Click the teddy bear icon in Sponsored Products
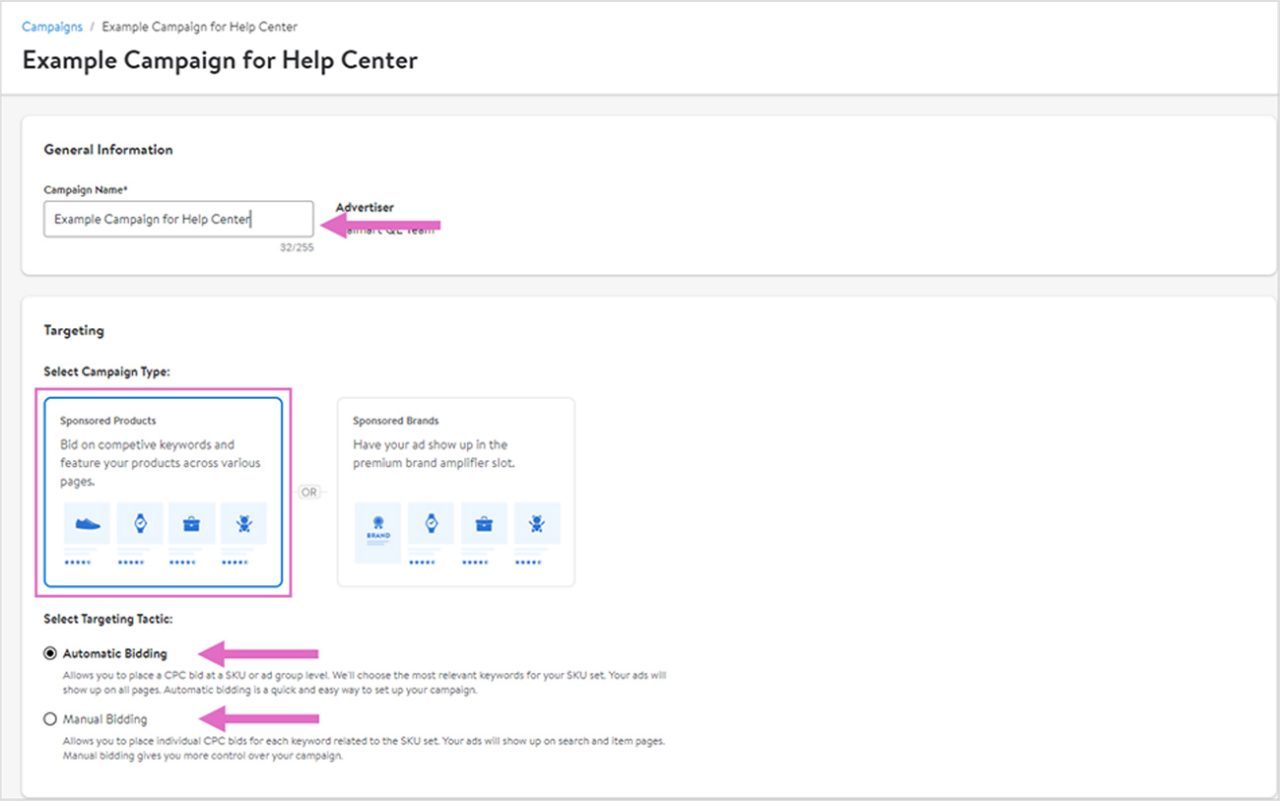This screenshot has width=1280, height=802. point(243,522)
